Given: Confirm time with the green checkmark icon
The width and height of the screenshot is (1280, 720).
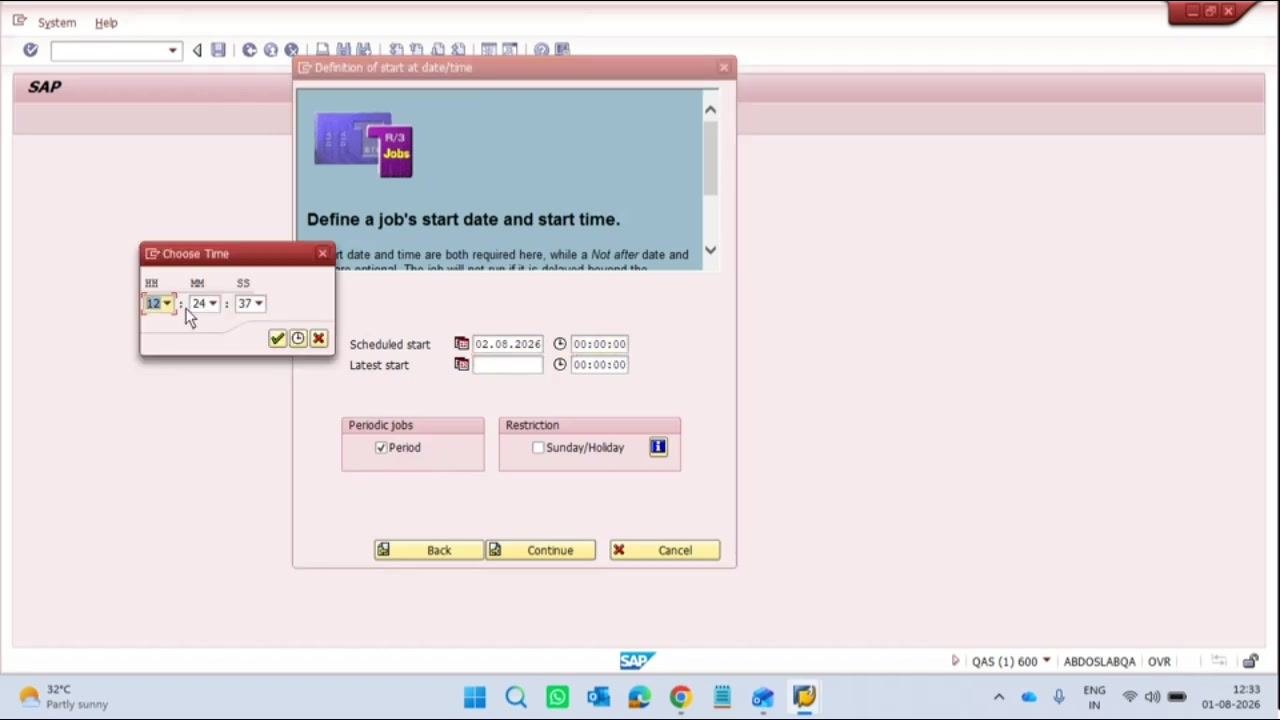Looking at the screenshot, I should (x=277, y=339).
